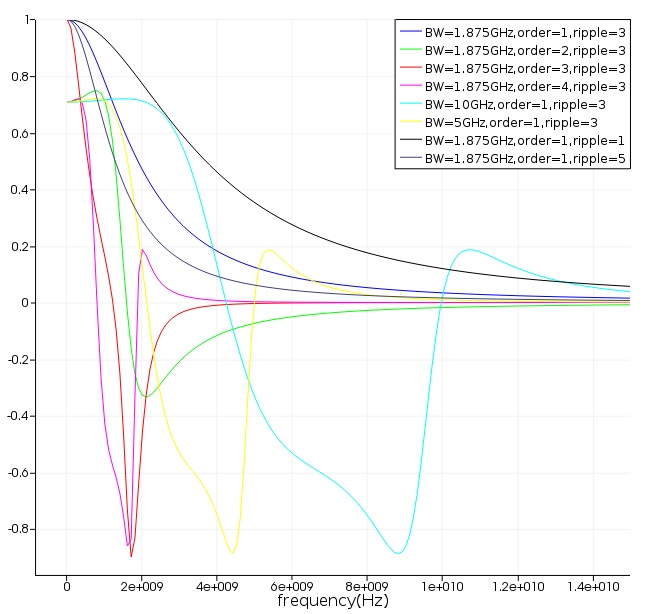
Task: Click the green line sample in the legend
Action: pyautogui.click(x=410, y=51)
